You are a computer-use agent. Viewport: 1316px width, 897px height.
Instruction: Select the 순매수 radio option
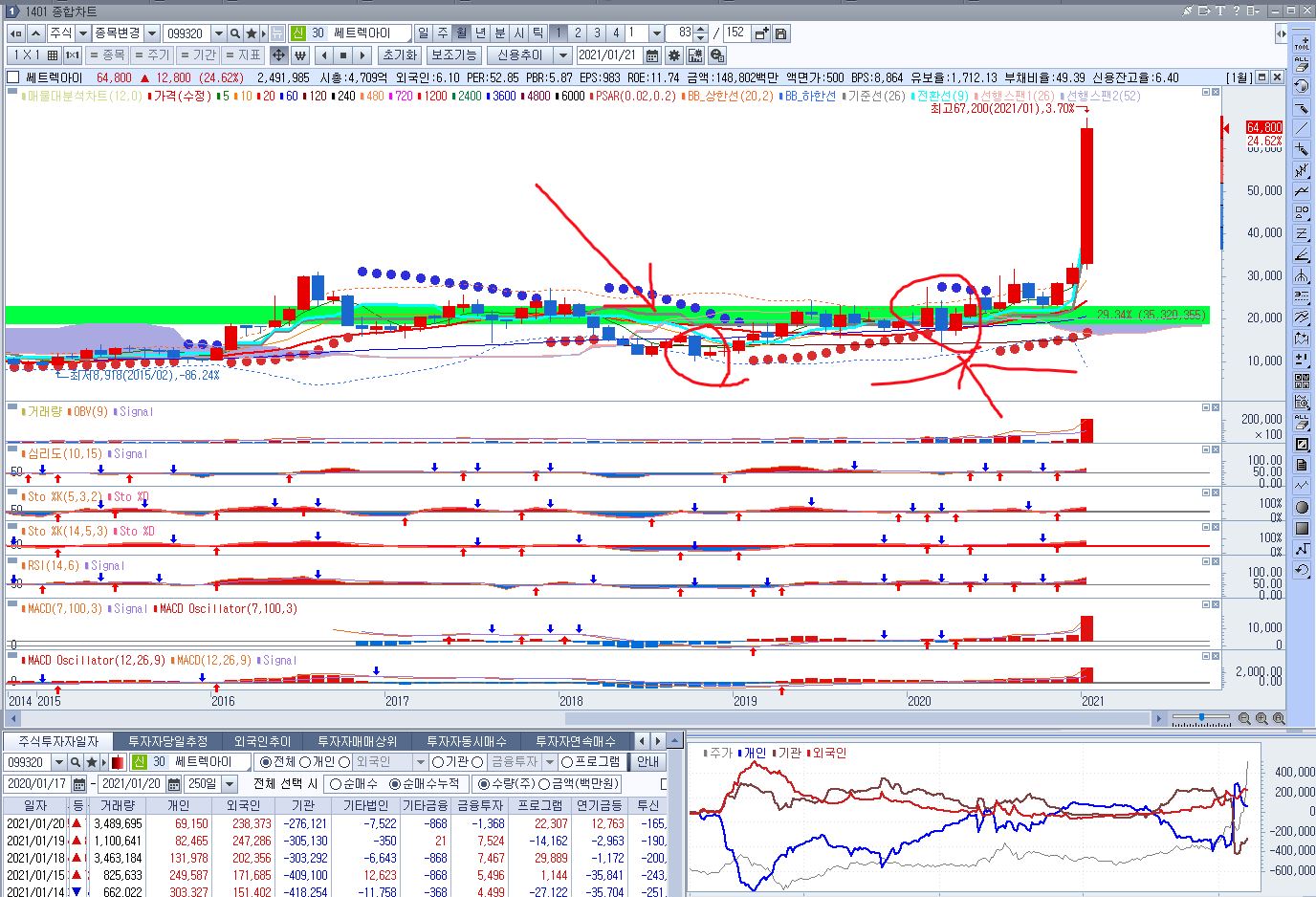[336, 784]
